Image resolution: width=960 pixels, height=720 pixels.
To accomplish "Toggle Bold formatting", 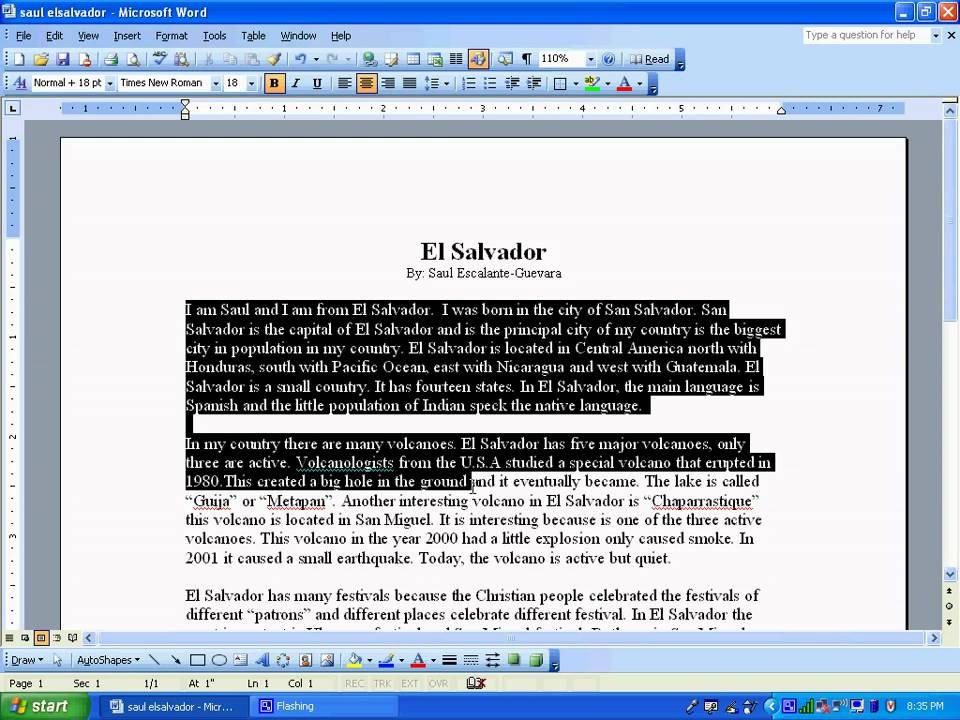I will [x=274, y=83].
